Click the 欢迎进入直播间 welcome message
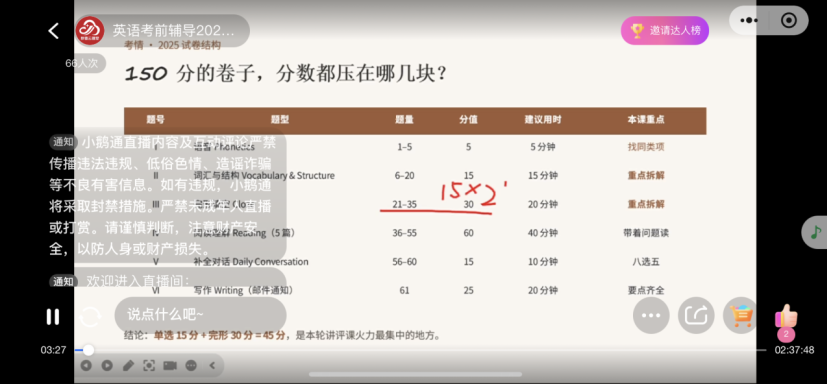This screenshot has width=827, height=384. point(138,281)
